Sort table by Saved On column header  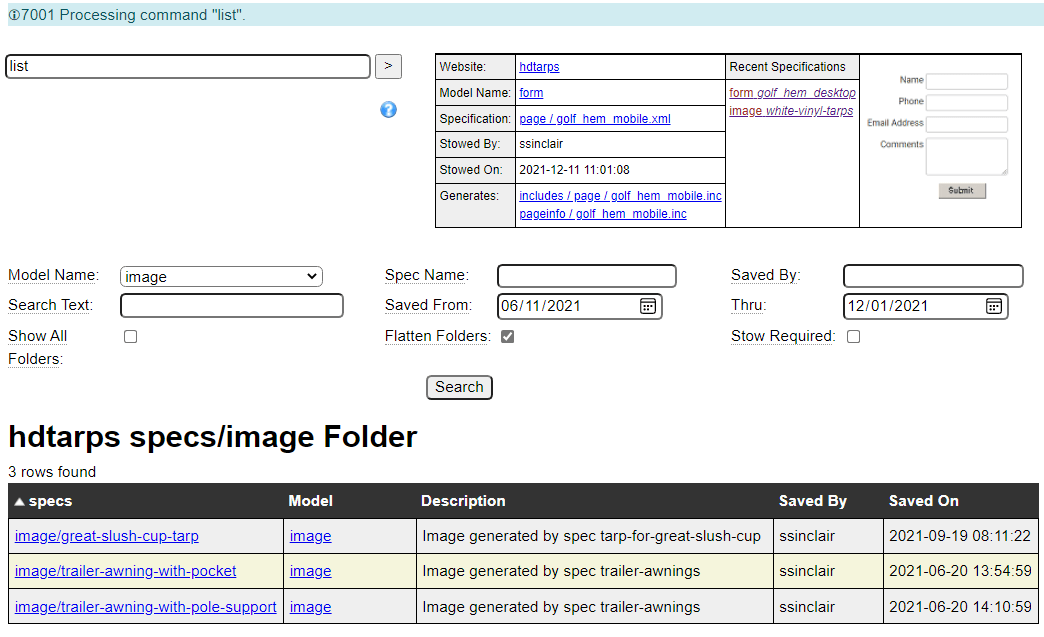pos(923,501)
